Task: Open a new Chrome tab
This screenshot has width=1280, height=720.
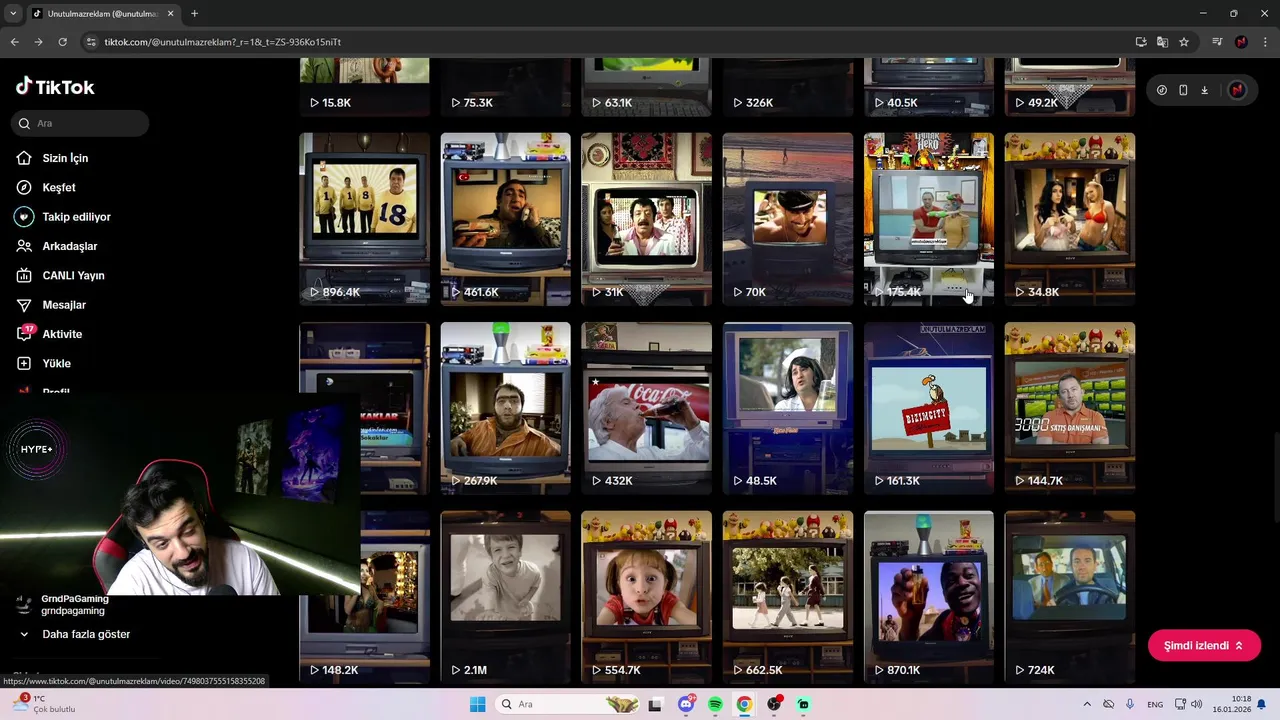Action: (x=194, y=14)
